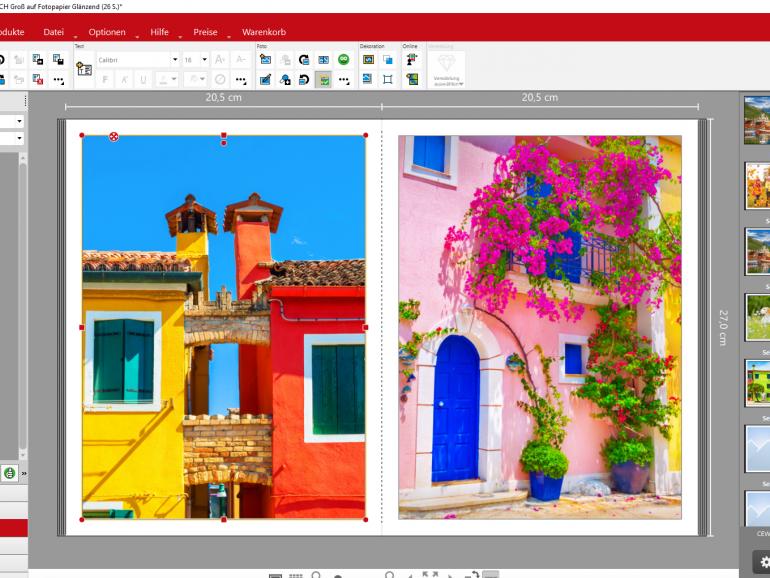This screenshot has width=770, height=578.
Task: Toggle the highlighted photo check icon
Action: 324,80
